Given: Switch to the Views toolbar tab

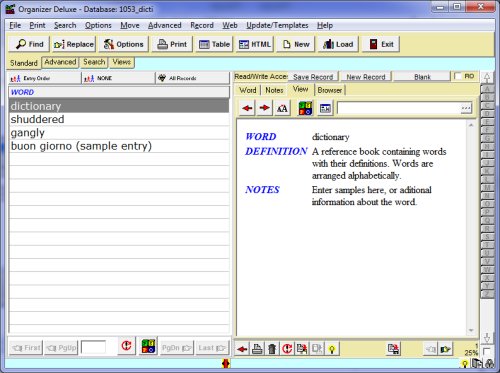Looking at the screenshot, I should click(122, 62).
